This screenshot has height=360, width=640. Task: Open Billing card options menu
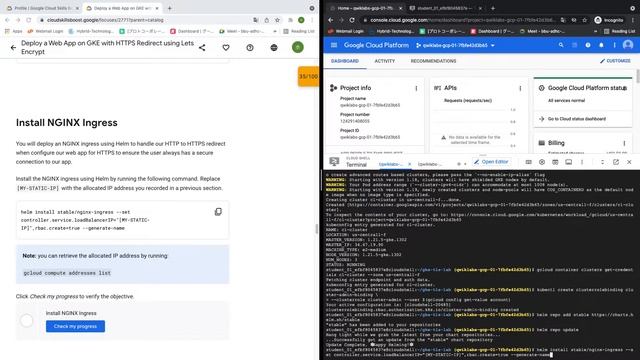pyautogui.click(x=624, y=143)
